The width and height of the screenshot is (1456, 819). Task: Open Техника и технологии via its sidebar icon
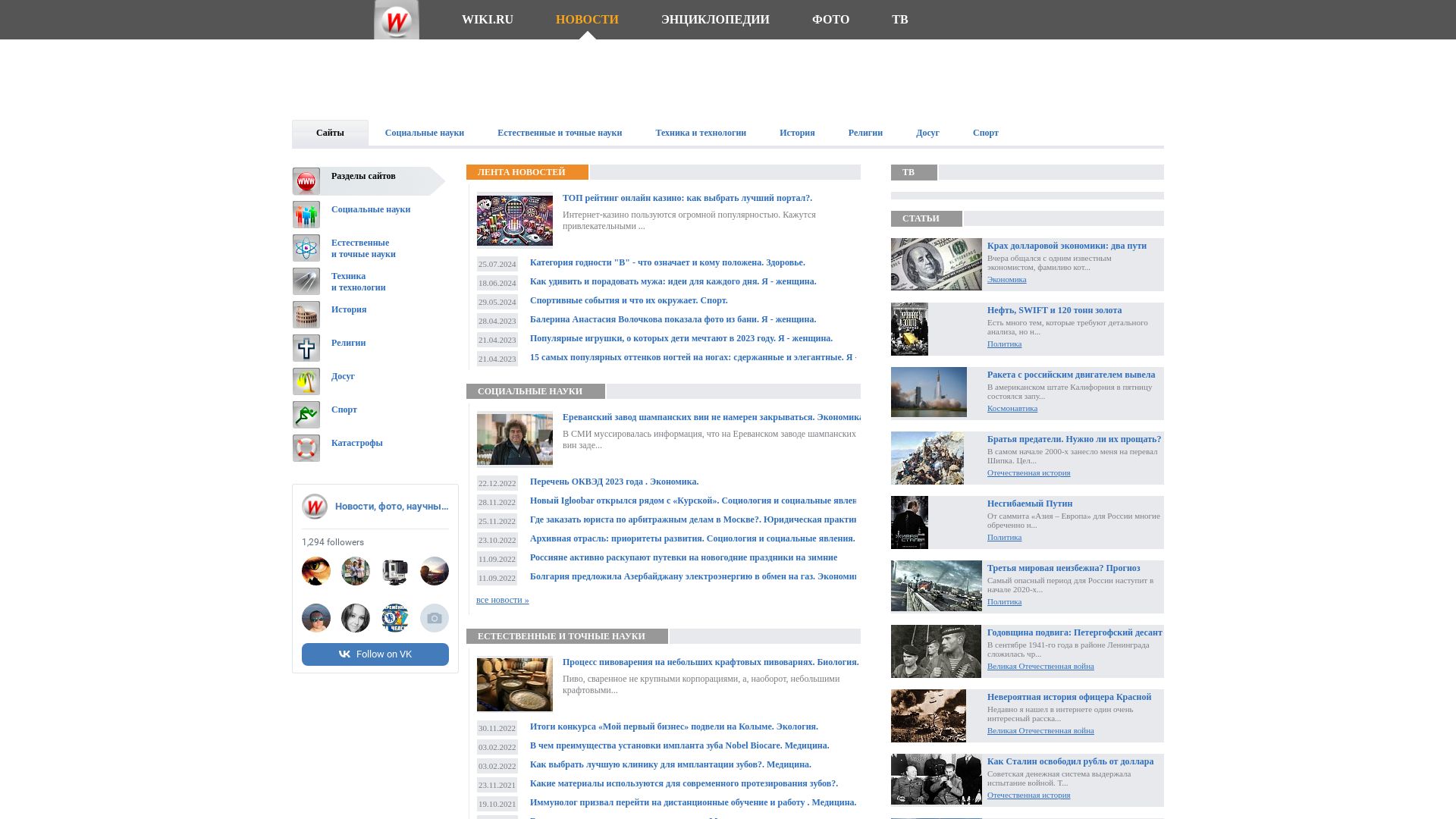(306, 281)
